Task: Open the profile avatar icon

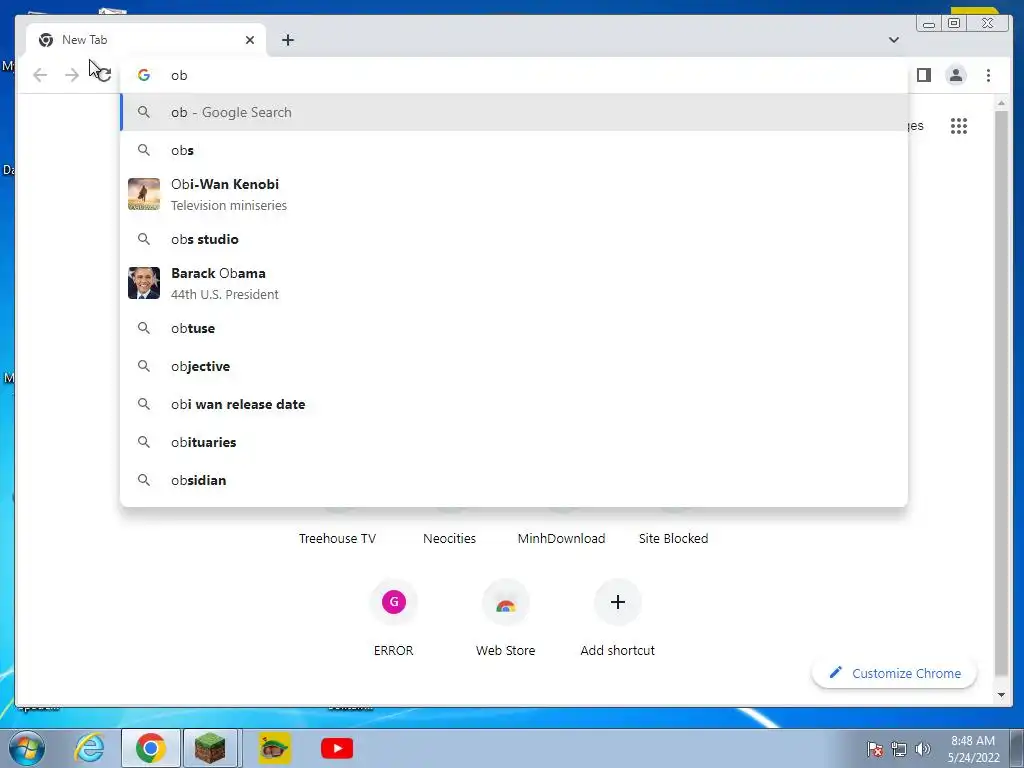Action: [x=955, y=75]
